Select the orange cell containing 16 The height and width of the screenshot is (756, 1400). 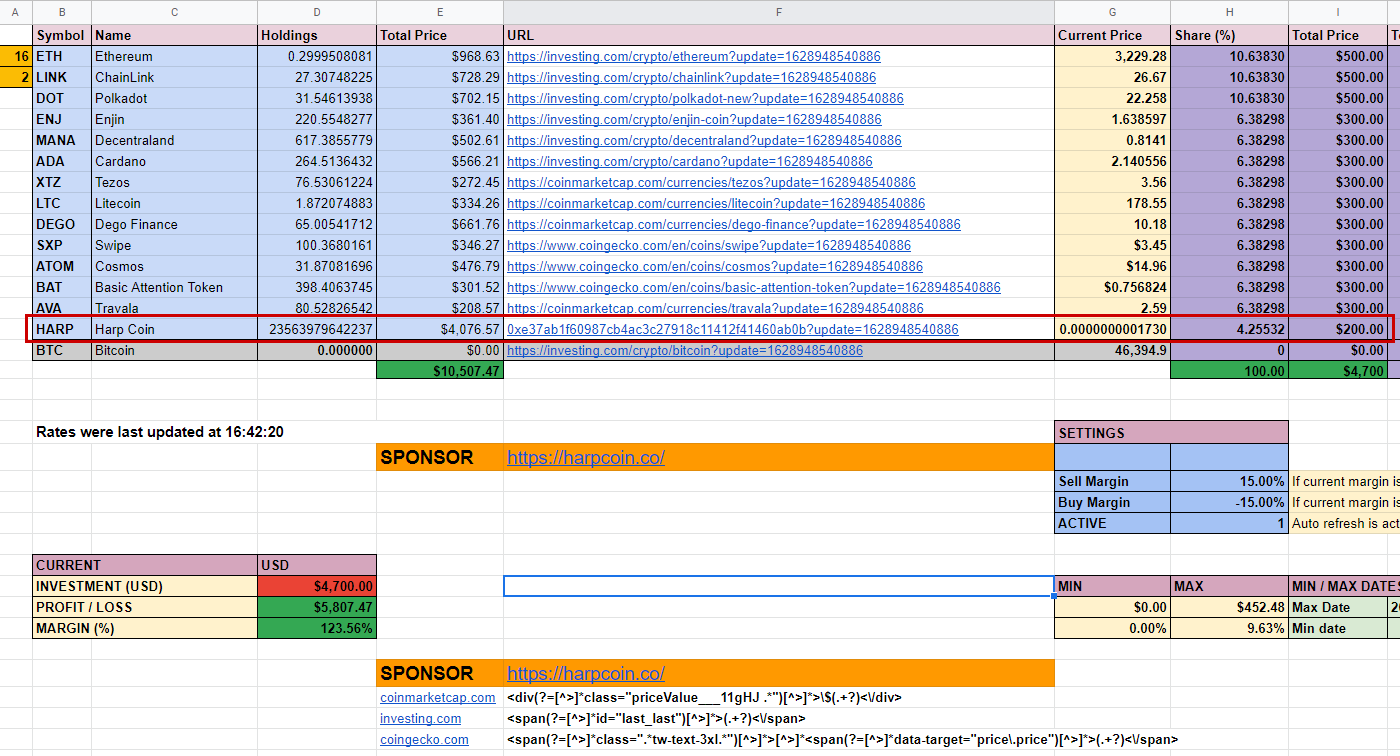pyautogui.click(x=16, y=57)
